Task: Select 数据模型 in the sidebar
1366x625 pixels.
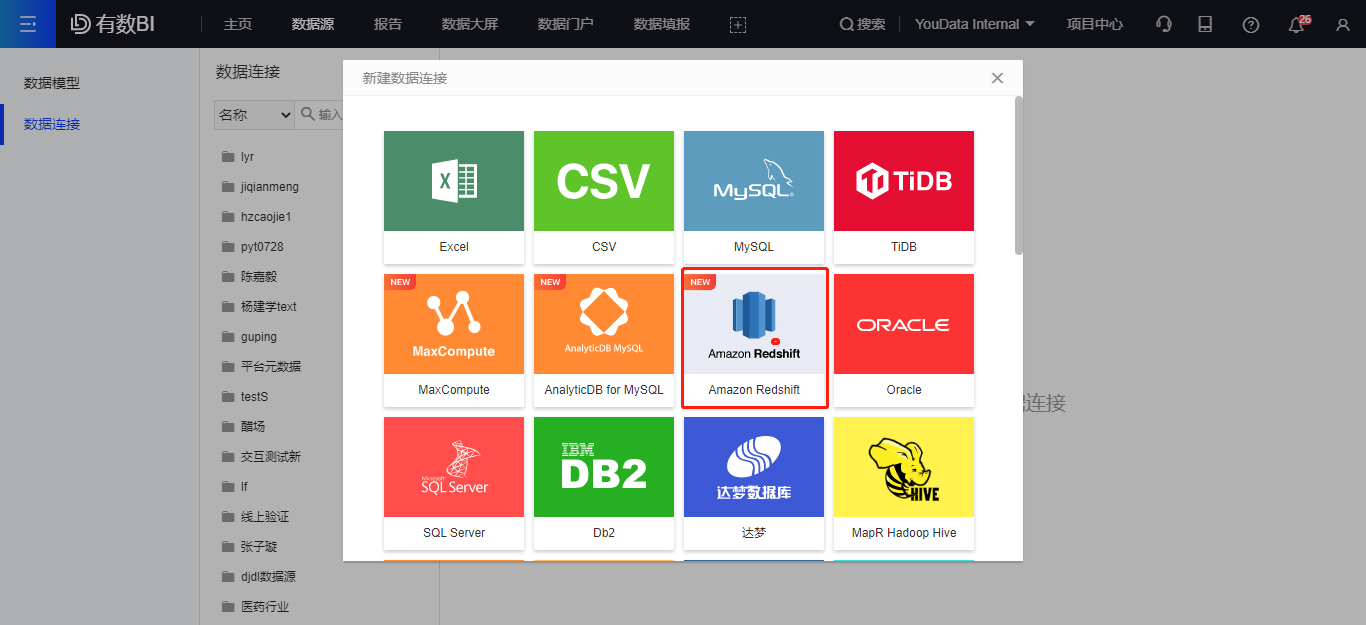Action: coord(52,83)
